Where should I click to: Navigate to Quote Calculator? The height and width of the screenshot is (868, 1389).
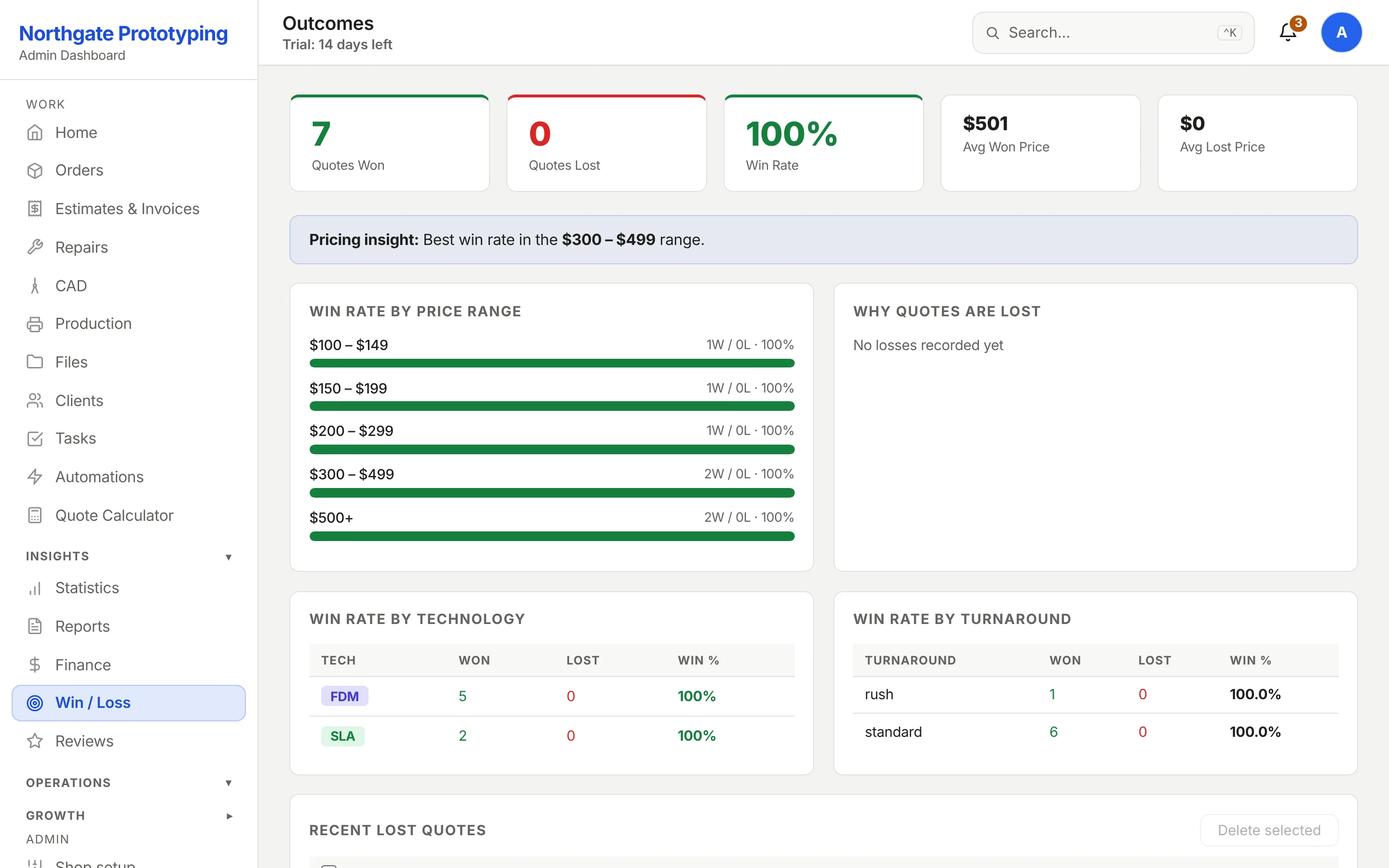(x=129, y=515)
